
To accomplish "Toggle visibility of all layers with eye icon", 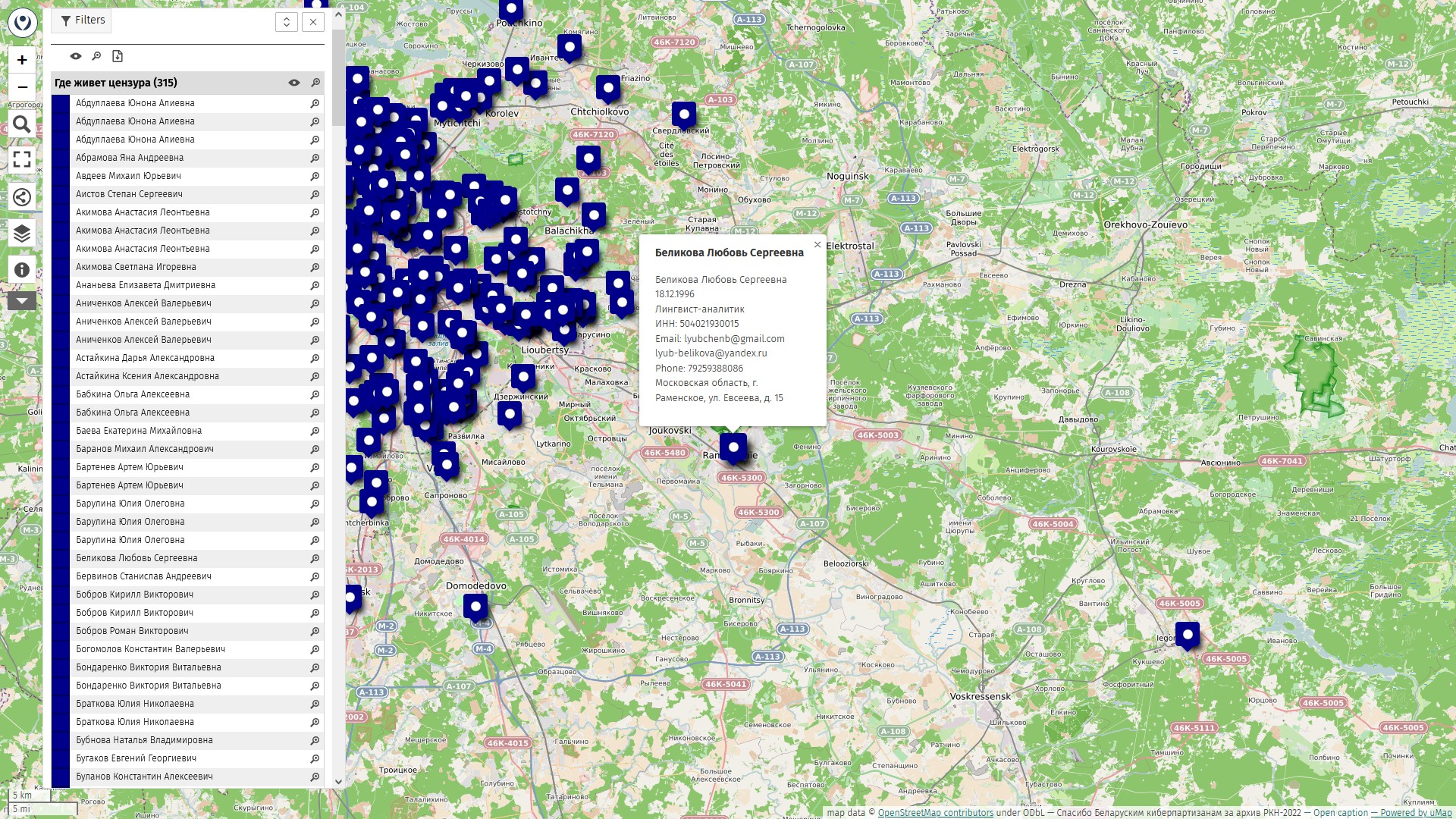I will [x=76, y=56].
